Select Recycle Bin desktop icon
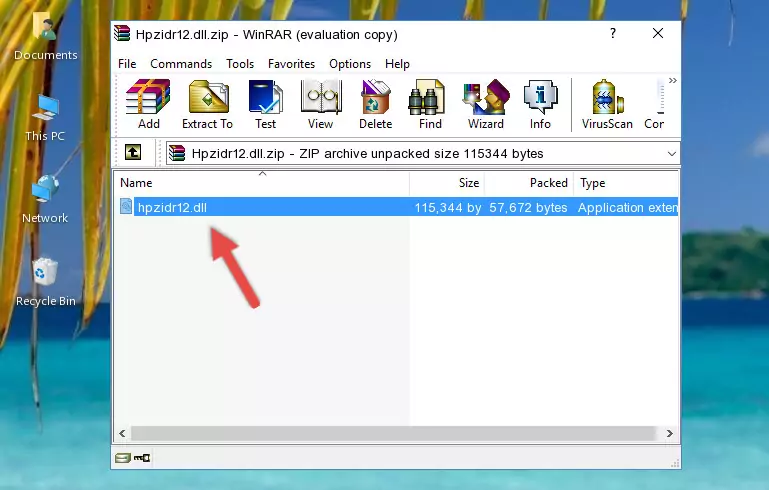The image size is (769, 490). pos(46,283)
